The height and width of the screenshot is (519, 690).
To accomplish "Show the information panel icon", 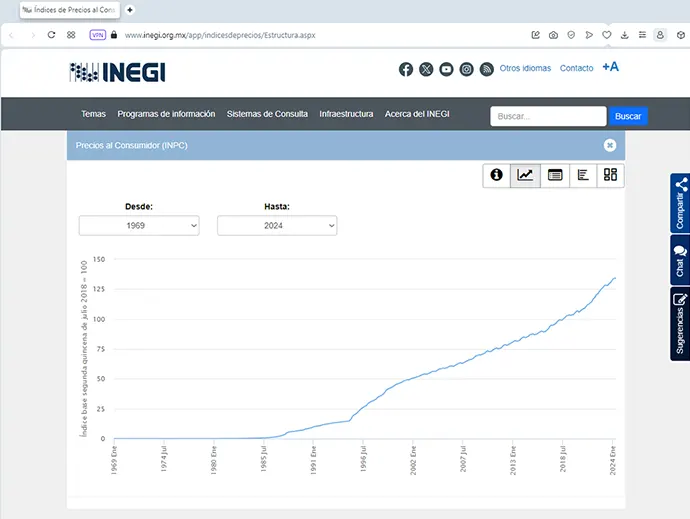I will point(496,175).
